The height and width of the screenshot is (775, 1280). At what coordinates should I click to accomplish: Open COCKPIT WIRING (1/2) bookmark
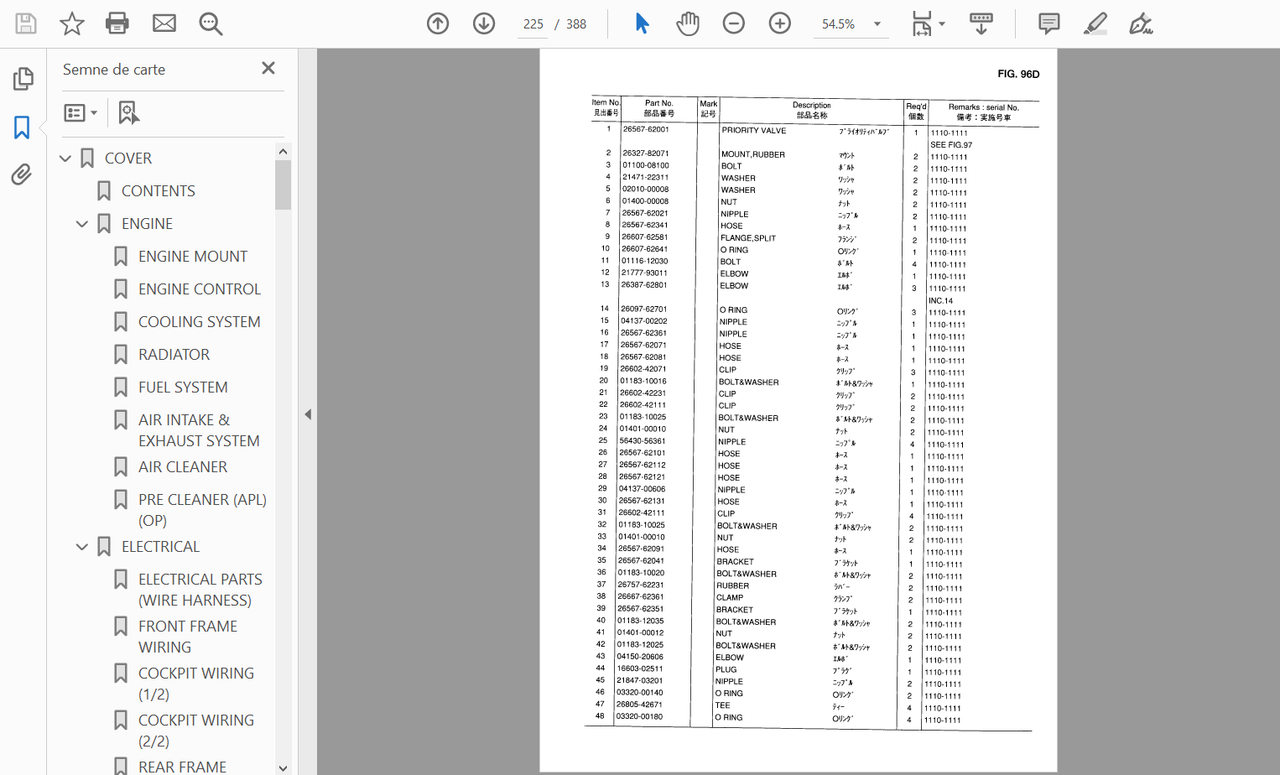pyautogui.click(x=196, y=684)
